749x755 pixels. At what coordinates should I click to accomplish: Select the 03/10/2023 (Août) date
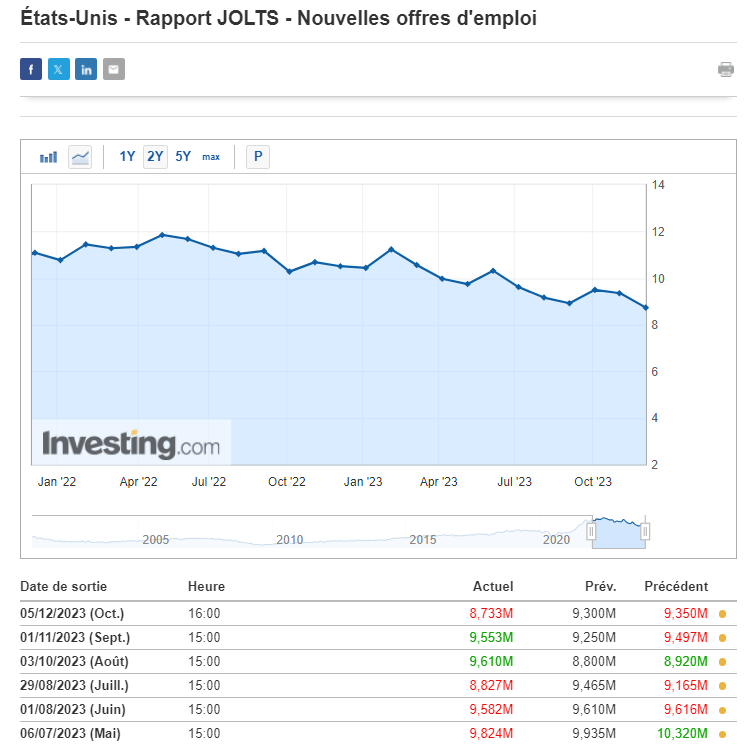[75, 662]
